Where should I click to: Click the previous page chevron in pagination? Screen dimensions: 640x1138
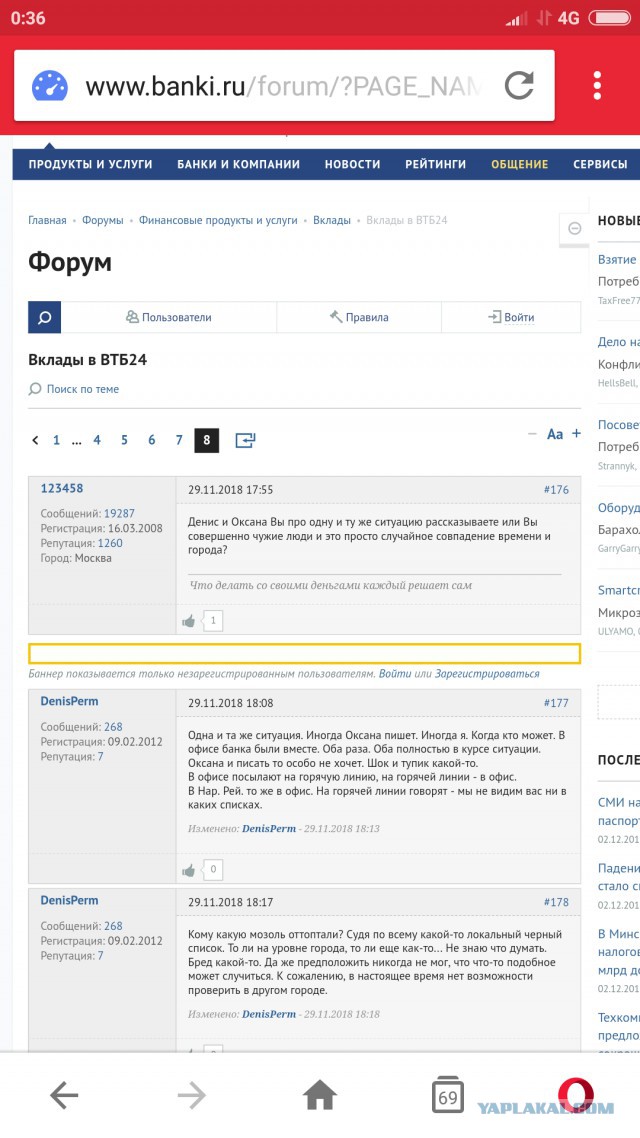[x=35, y=440]
